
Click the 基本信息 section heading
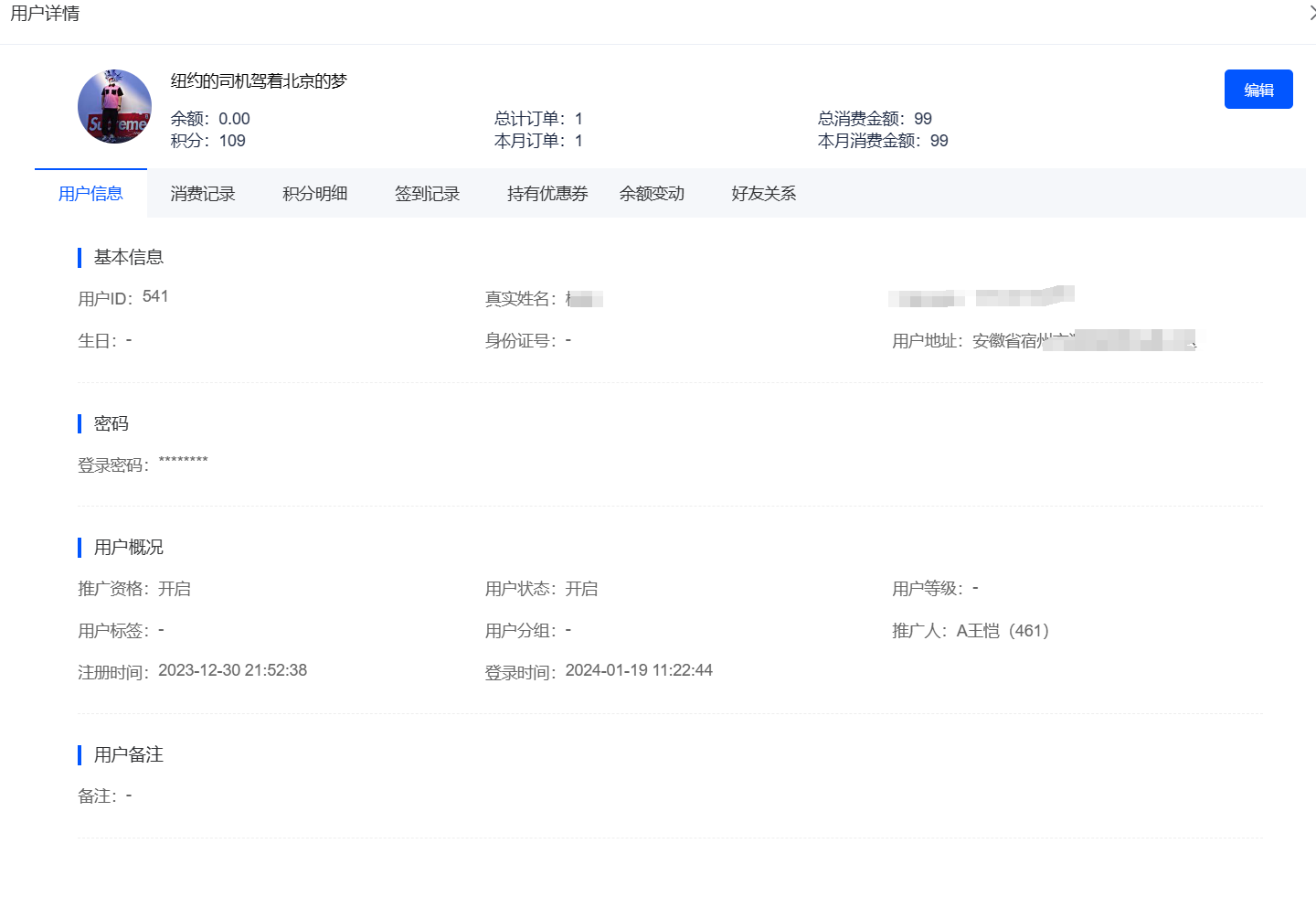coord(129,258)
